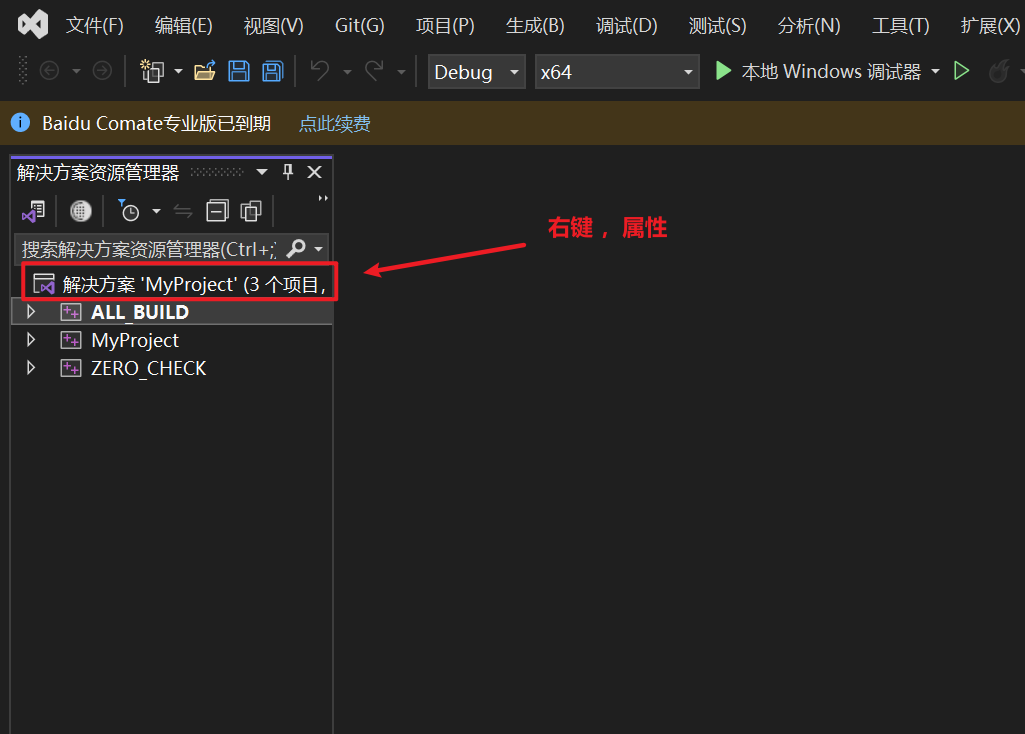Open the 扩展(X) menu
The height and width of the screenshot is (734, 1025).
point(990,25)
